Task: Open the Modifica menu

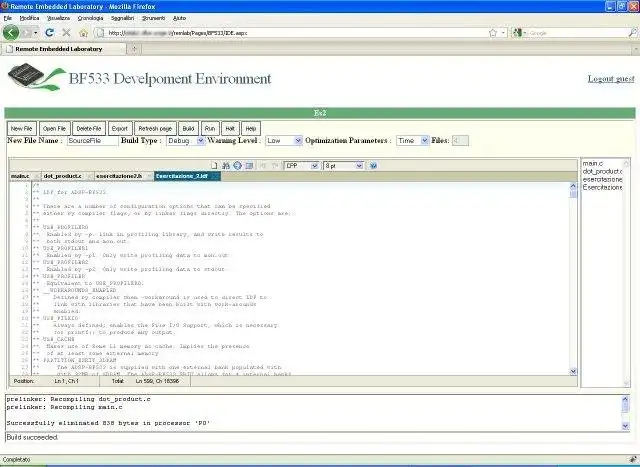Action: [29, 18]
